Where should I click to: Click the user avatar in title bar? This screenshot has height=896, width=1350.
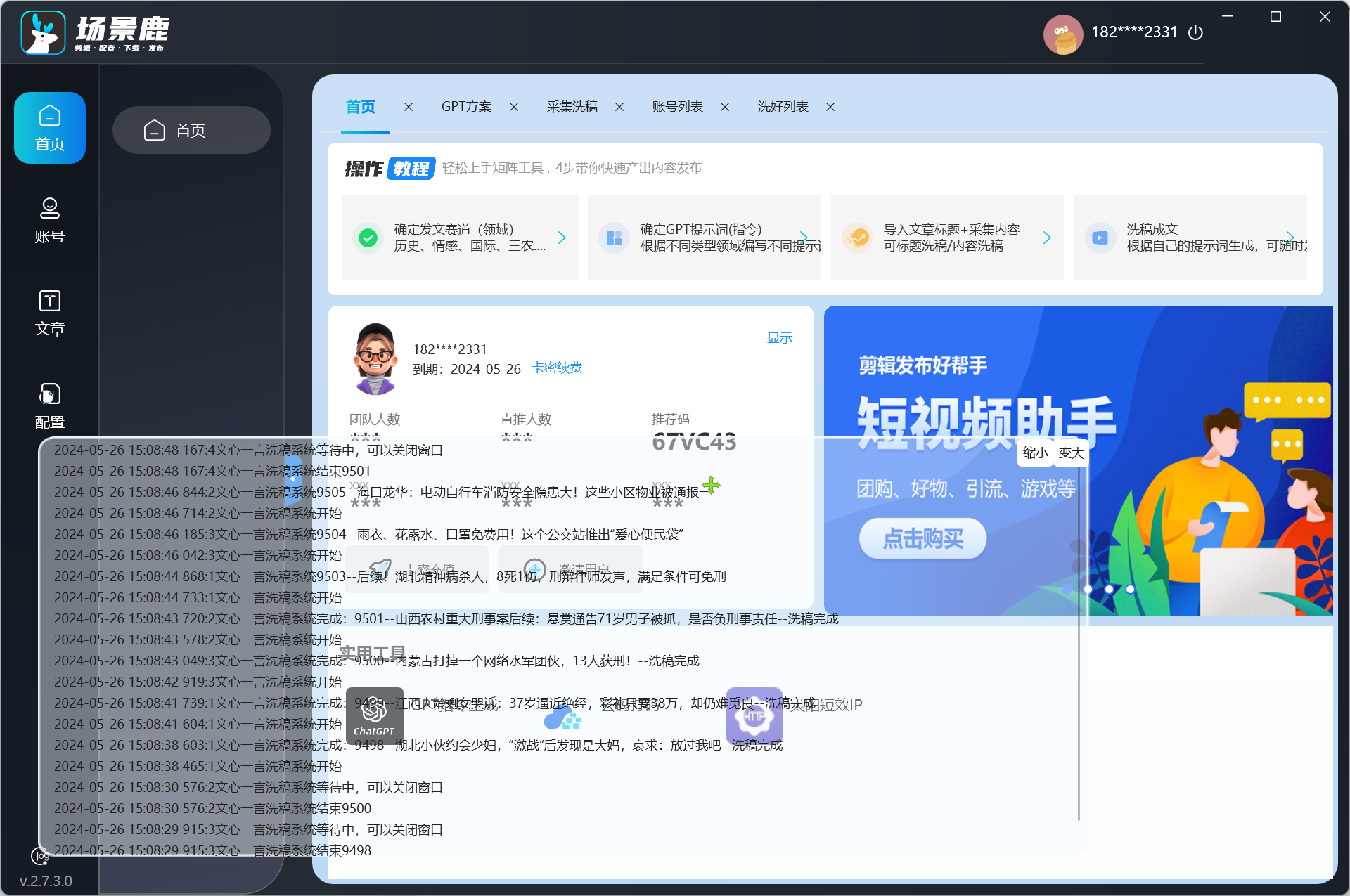(1063, 34)
